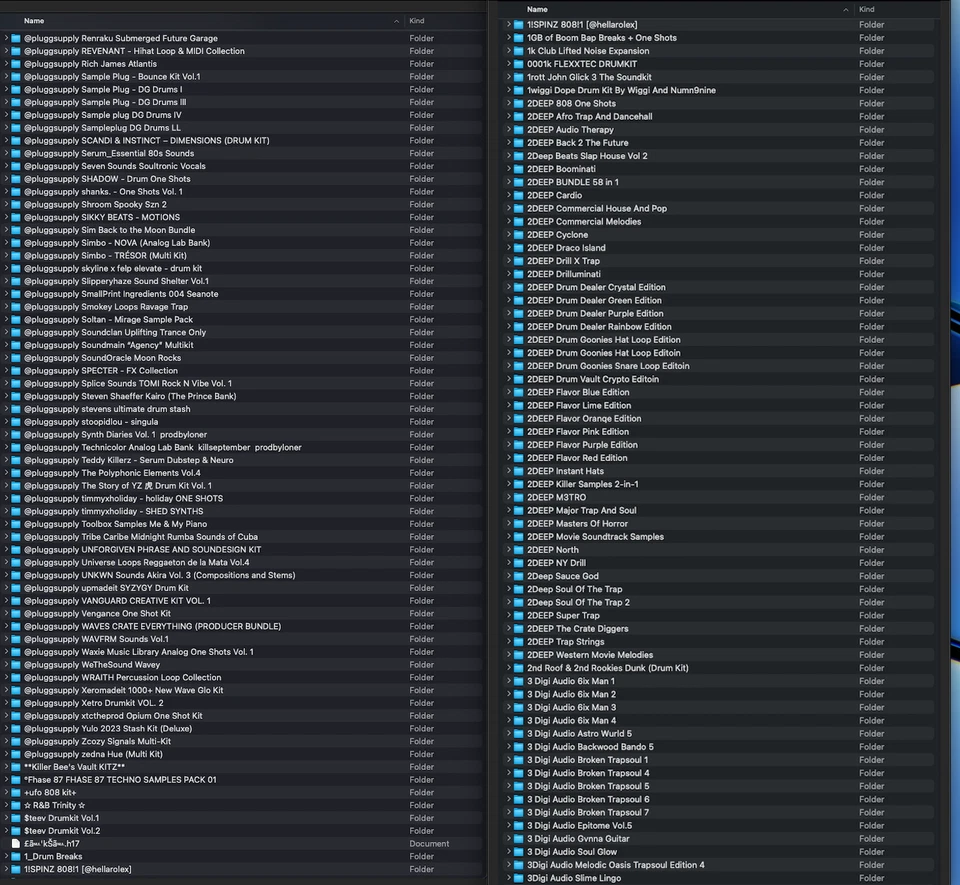The height and width of the screenshot is (885, 960).
Task: Expand the $teev Drumkit Vol.2 folder
Action: [x=6, y=831]
